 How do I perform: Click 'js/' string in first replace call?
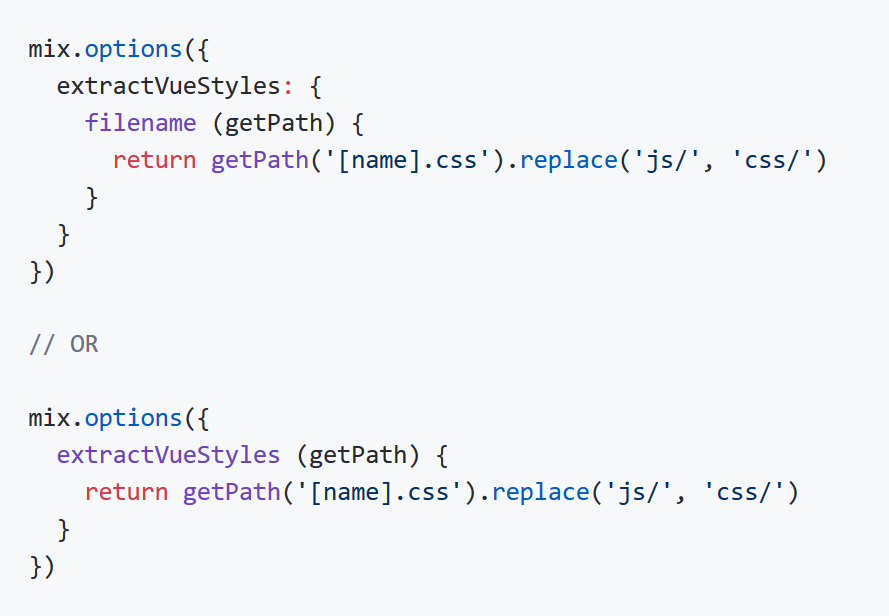668,161
